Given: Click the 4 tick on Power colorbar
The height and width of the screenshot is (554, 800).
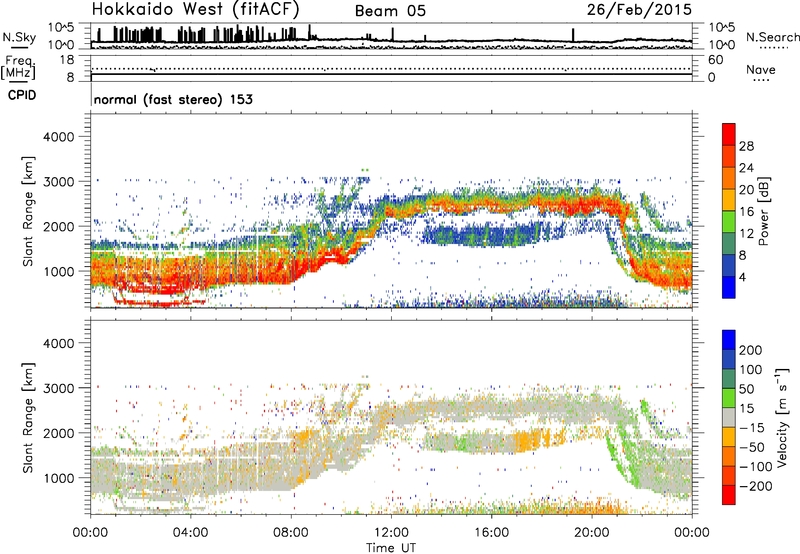Looking at the screenshot, I should click(742, 277).
